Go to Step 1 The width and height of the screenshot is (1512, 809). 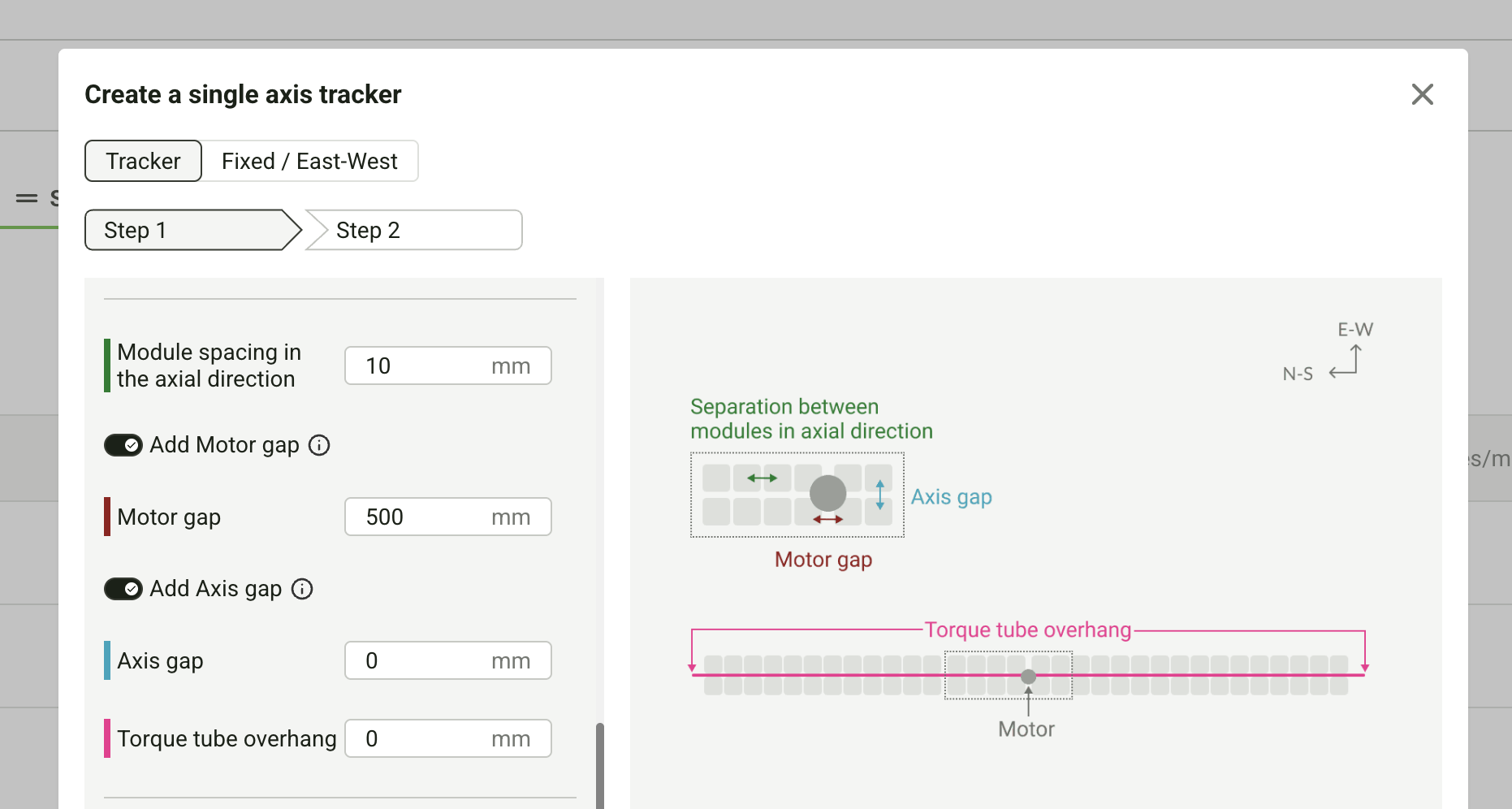click(x=192, y=230)
